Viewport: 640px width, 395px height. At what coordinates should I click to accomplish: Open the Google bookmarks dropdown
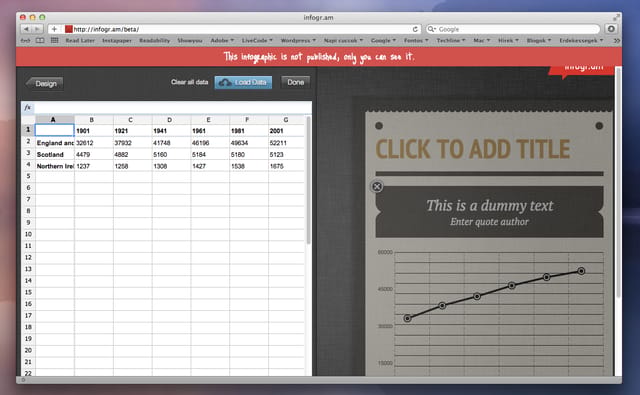coord(383,40)
